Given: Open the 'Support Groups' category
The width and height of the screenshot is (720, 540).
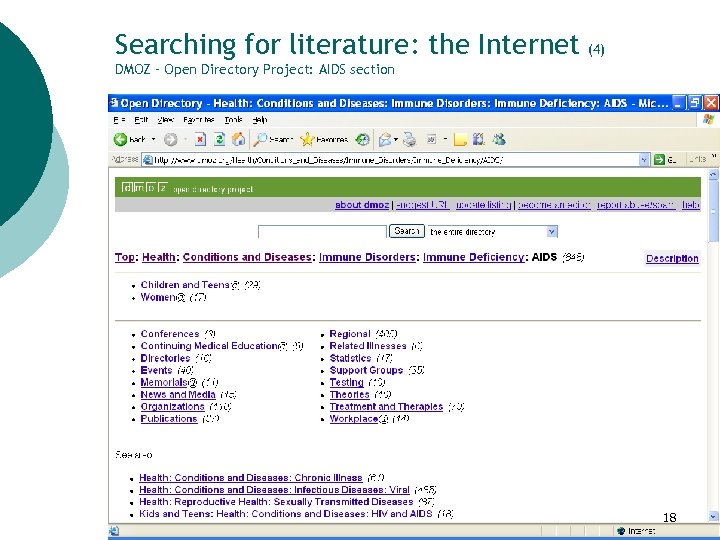Looking at the screenshot, I should tap(366, 370).
